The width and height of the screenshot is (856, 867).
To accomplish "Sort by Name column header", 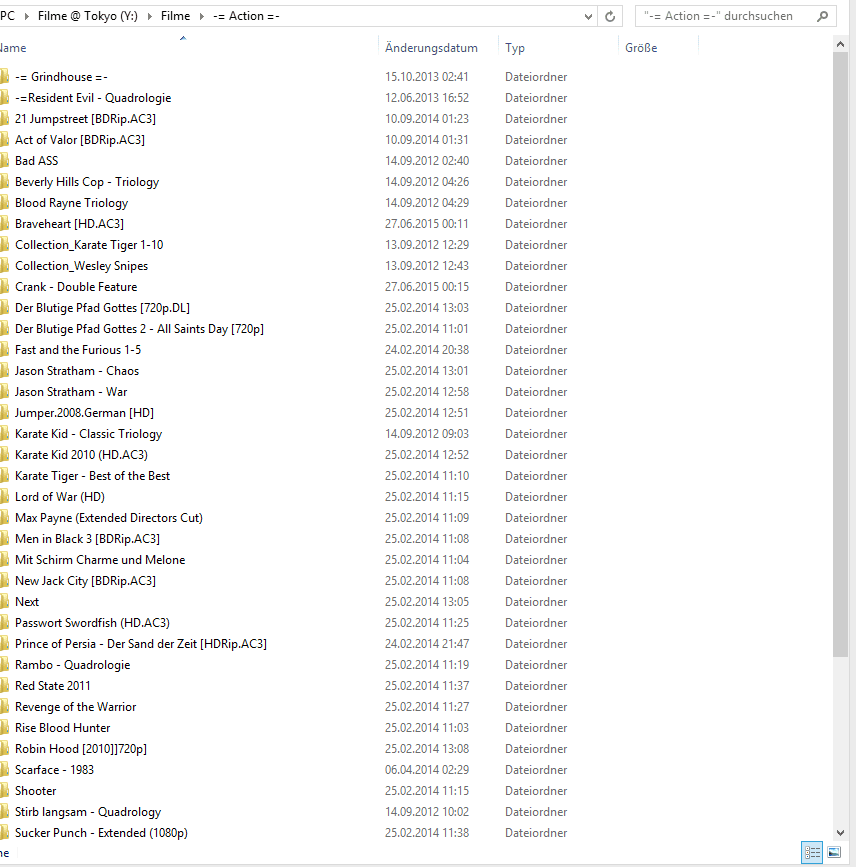I will pos(13,48).
